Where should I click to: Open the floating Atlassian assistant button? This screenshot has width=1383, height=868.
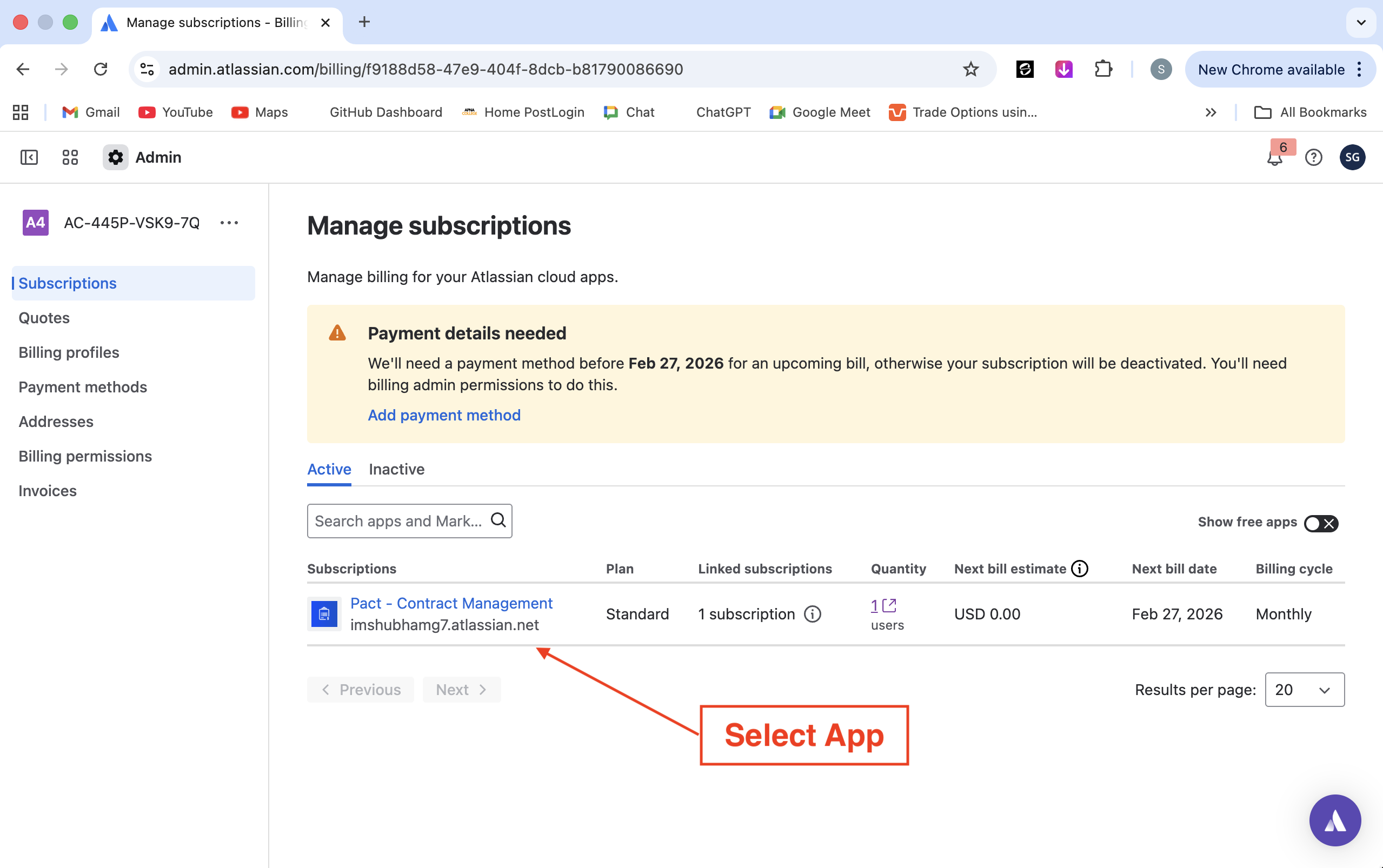tap(1334, 820)
